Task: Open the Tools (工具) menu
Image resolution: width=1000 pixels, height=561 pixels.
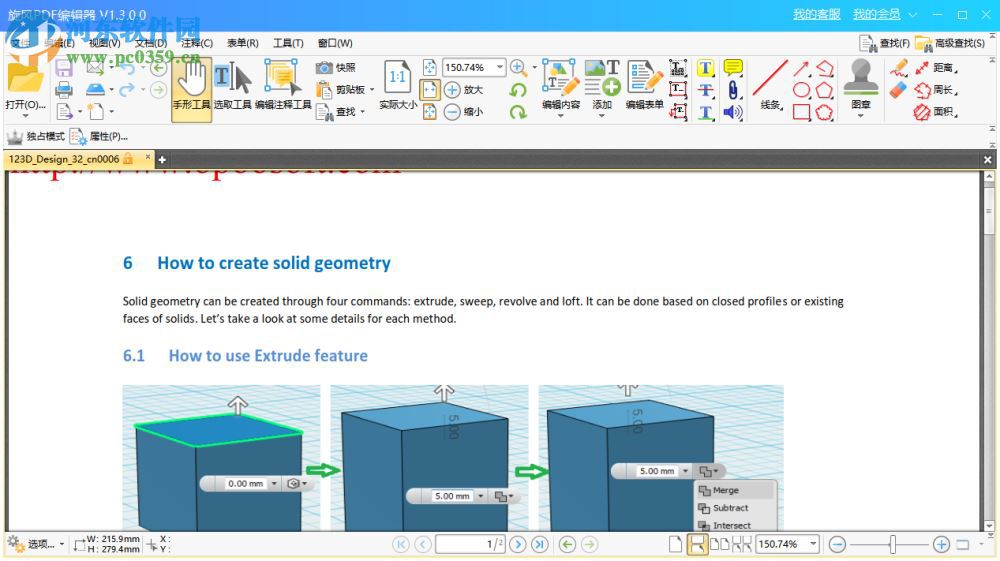Action: tap(288, 43)
